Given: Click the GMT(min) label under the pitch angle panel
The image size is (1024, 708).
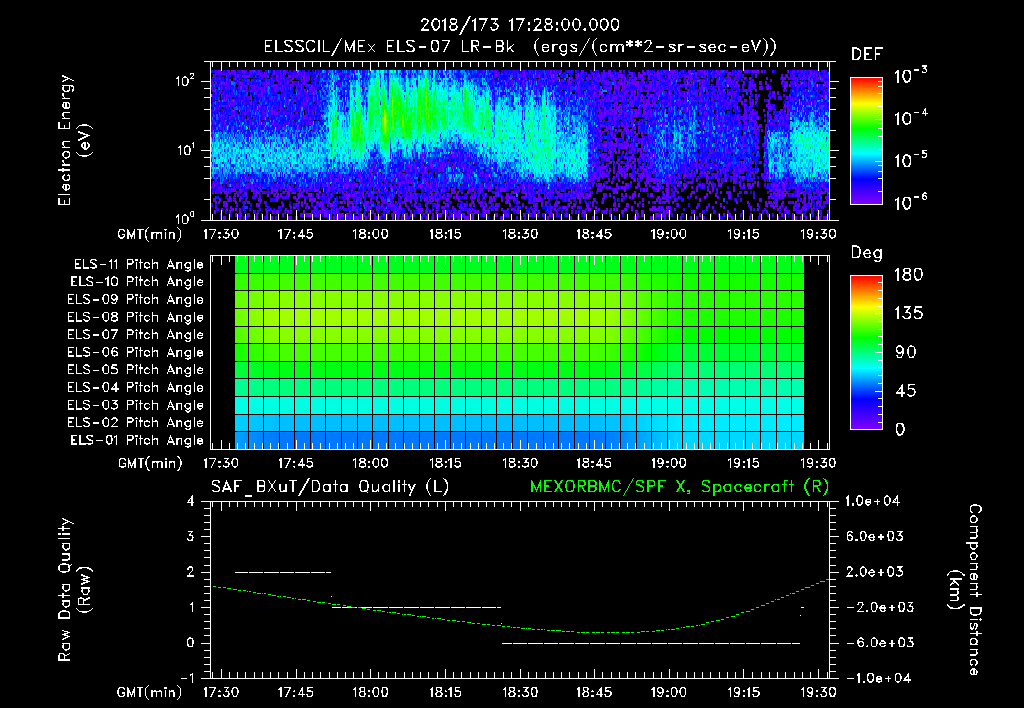Looking at the screenshot, I should [150, 464].
